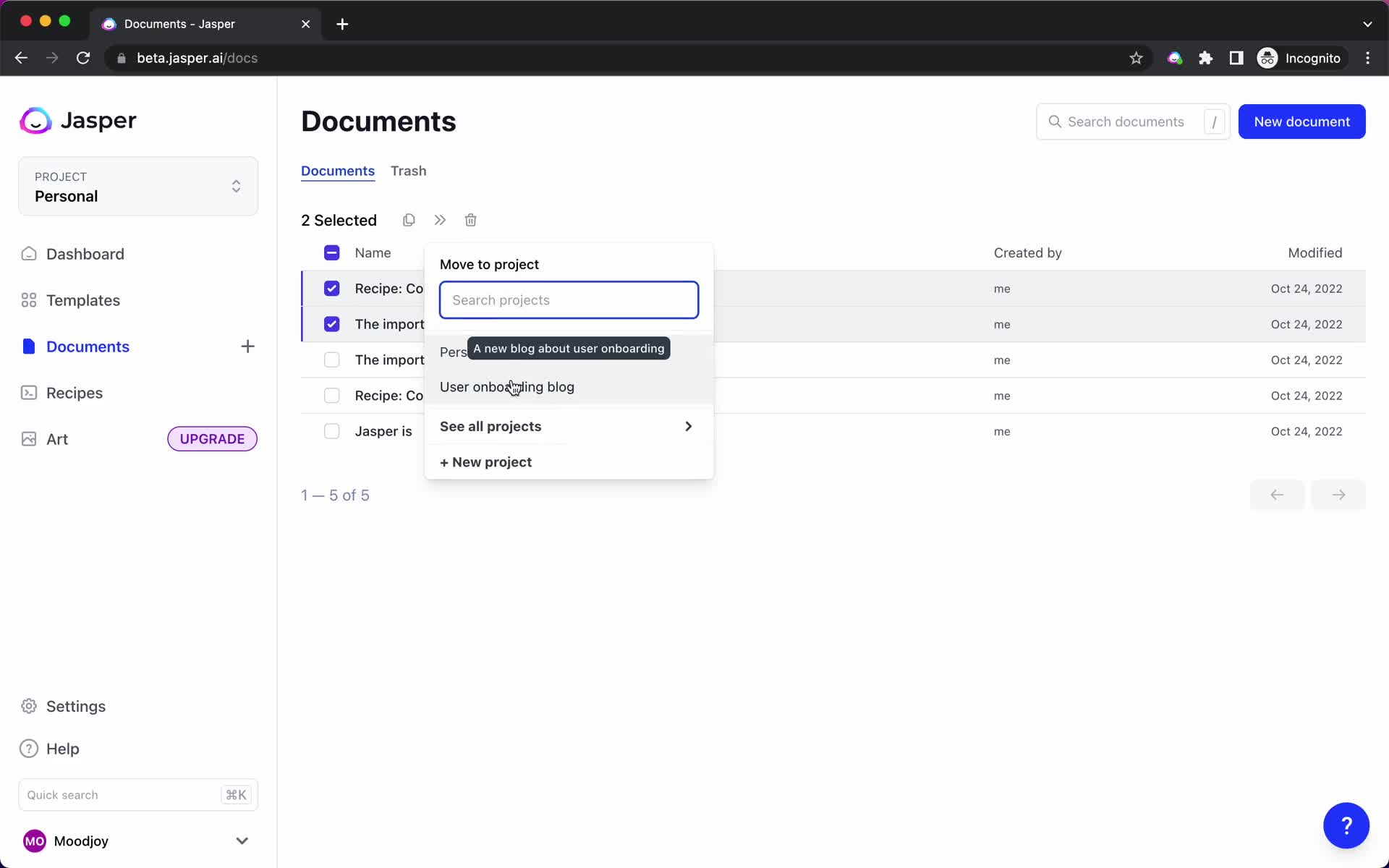Click New document button
The height and width of the screenshot is (868, 1389).
pyautogui.click(x=1301, y=121)
